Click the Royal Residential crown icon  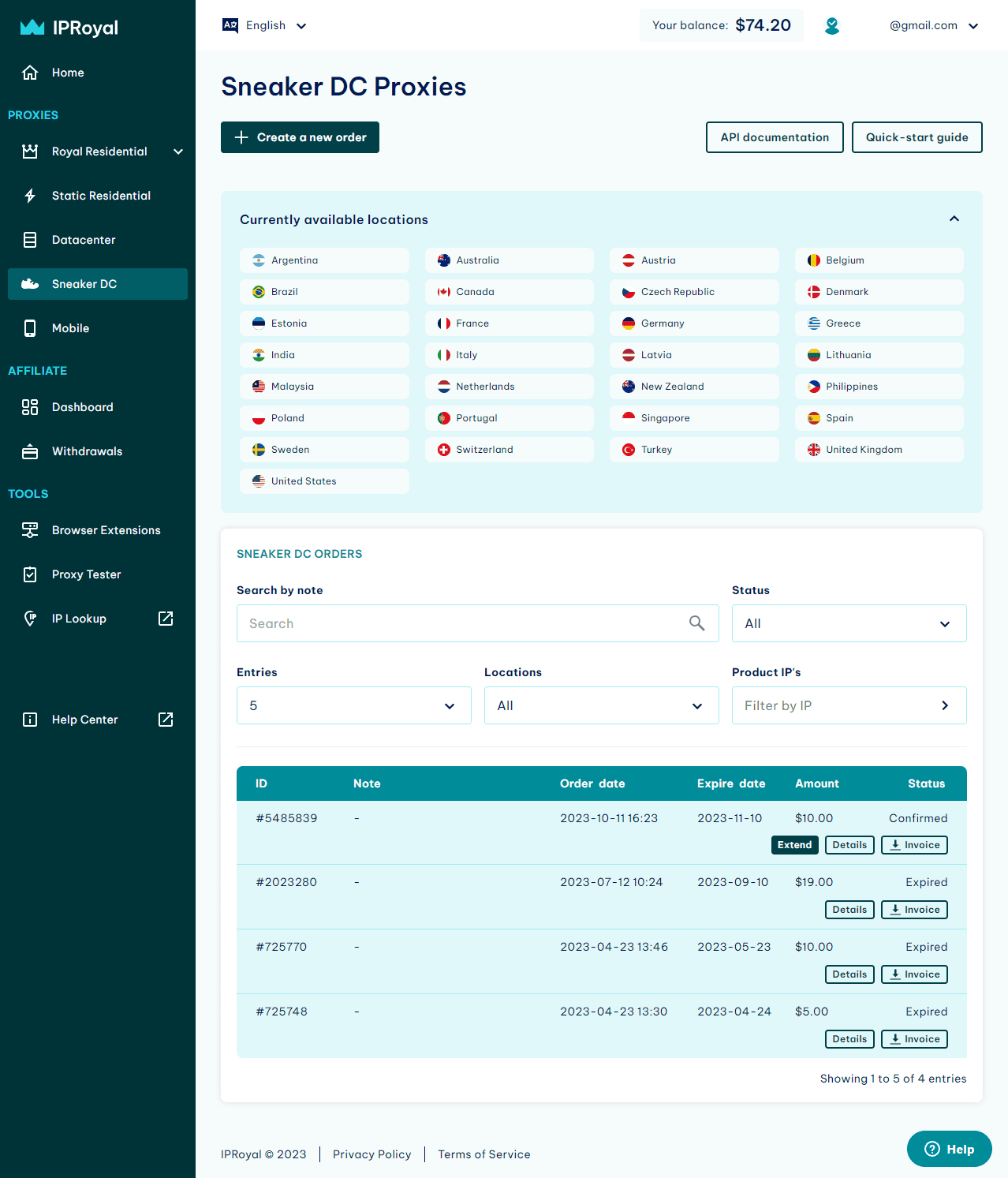[30, 151]
